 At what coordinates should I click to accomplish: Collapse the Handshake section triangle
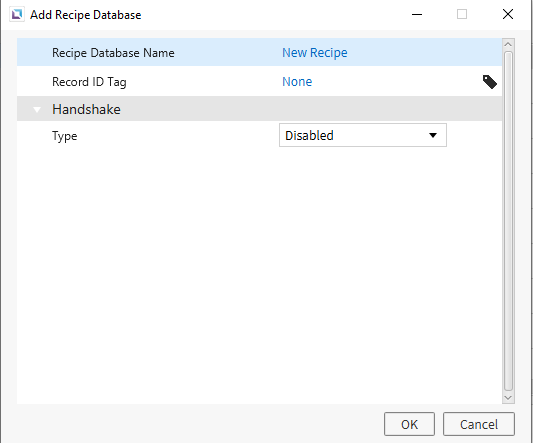[37, 109]
